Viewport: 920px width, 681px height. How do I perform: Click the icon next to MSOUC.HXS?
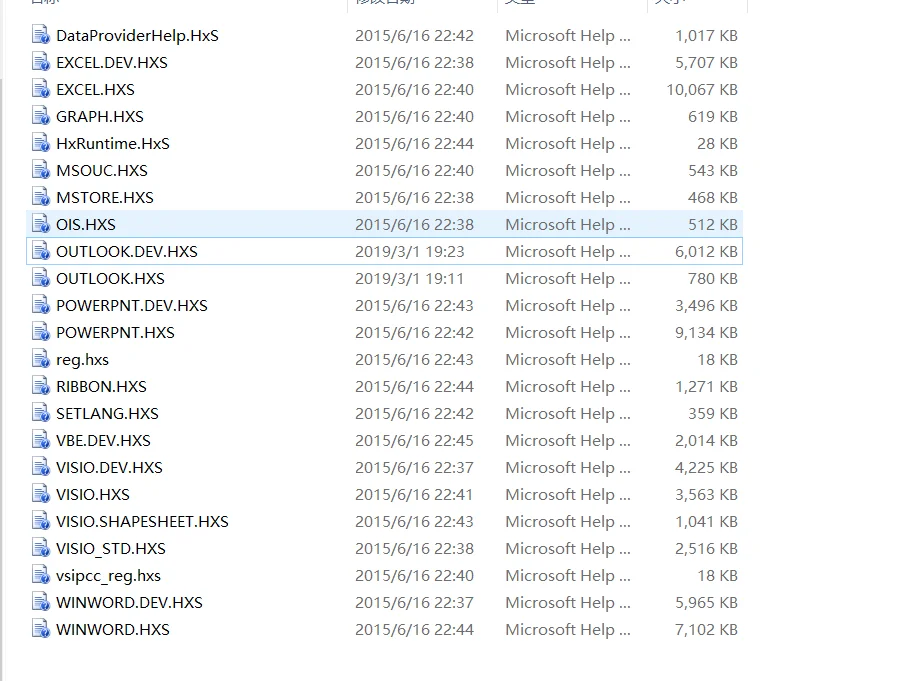click(x=40, y=170)
